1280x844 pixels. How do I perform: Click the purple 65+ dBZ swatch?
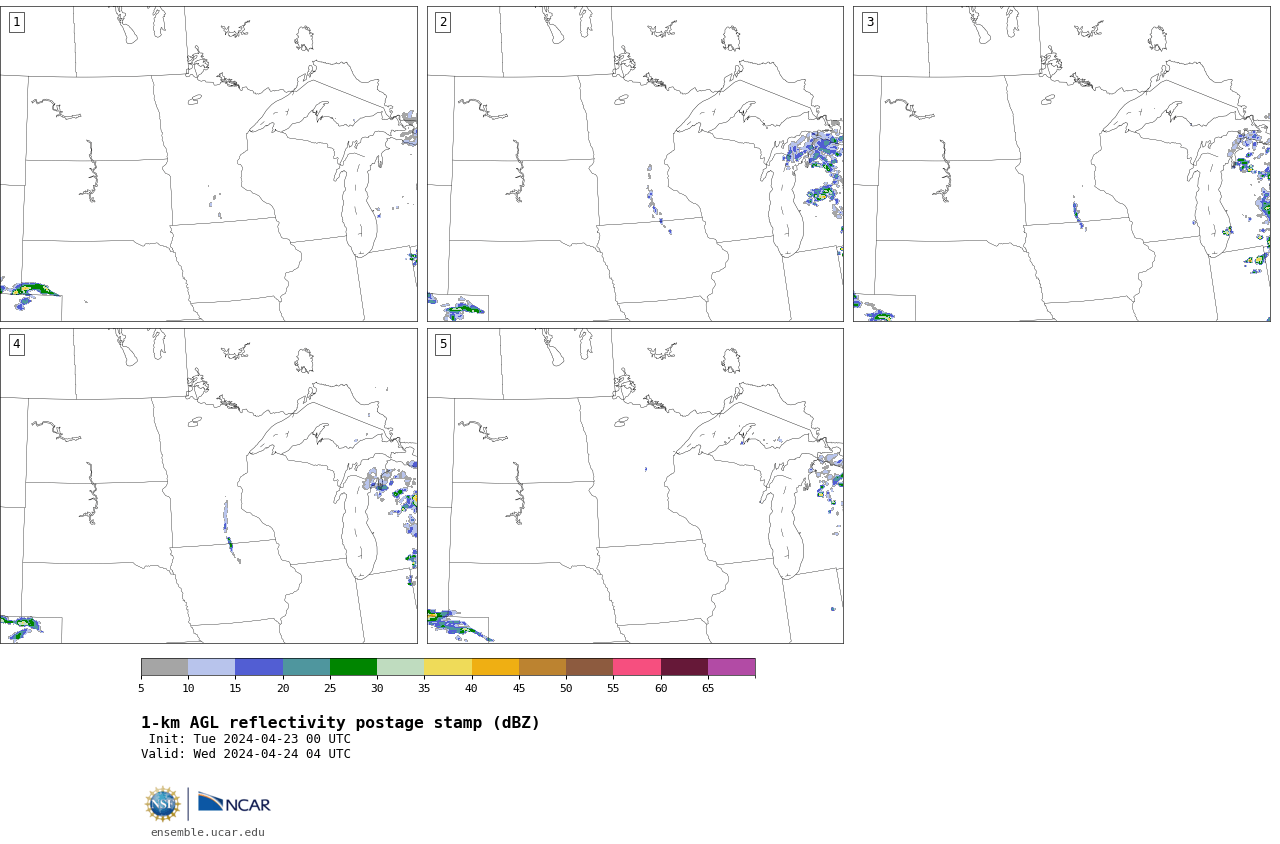(x=731, y=667)
